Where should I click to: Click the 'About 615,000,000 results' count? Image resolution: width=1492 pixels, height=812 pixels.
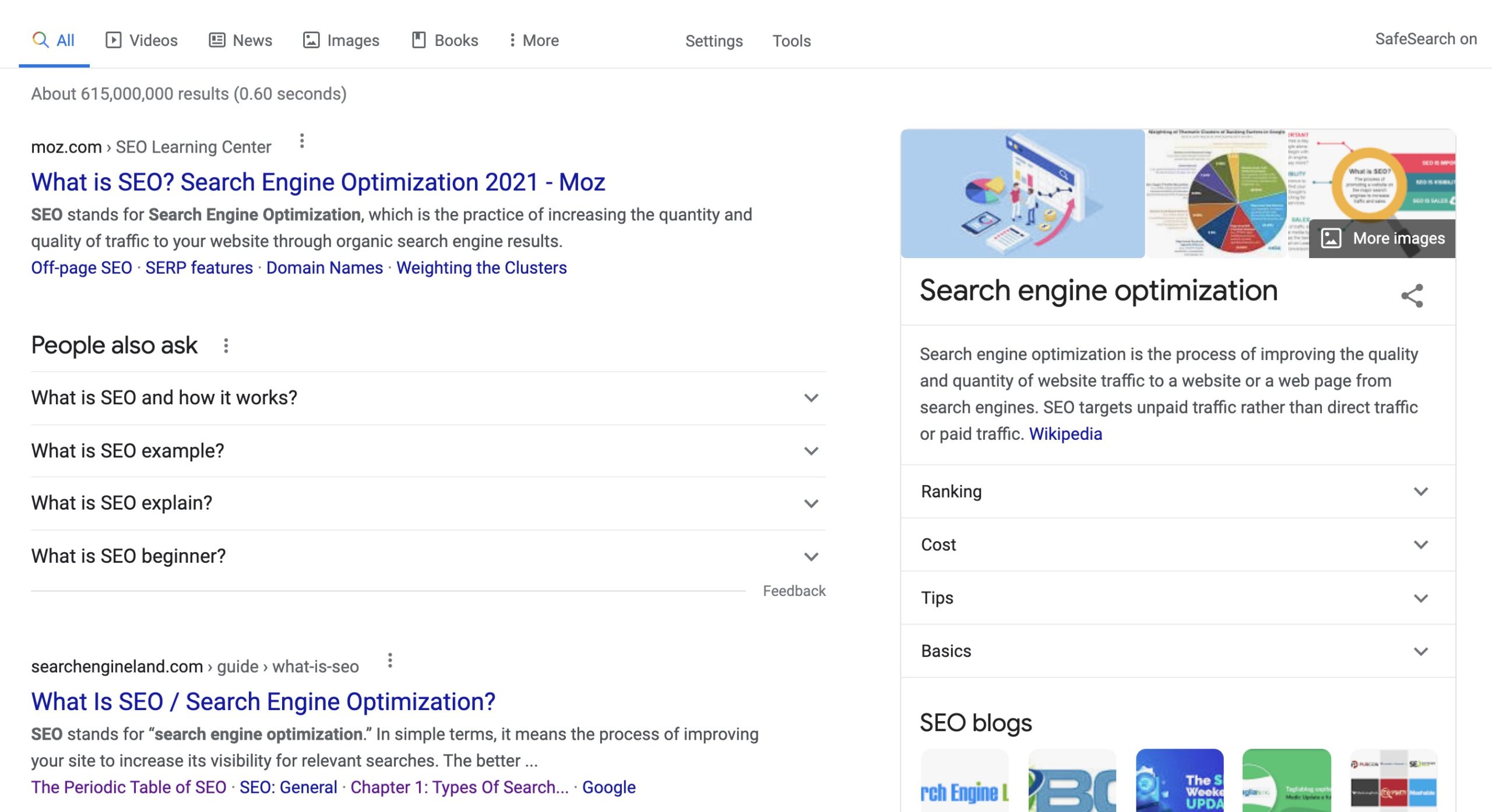point(189,94)
